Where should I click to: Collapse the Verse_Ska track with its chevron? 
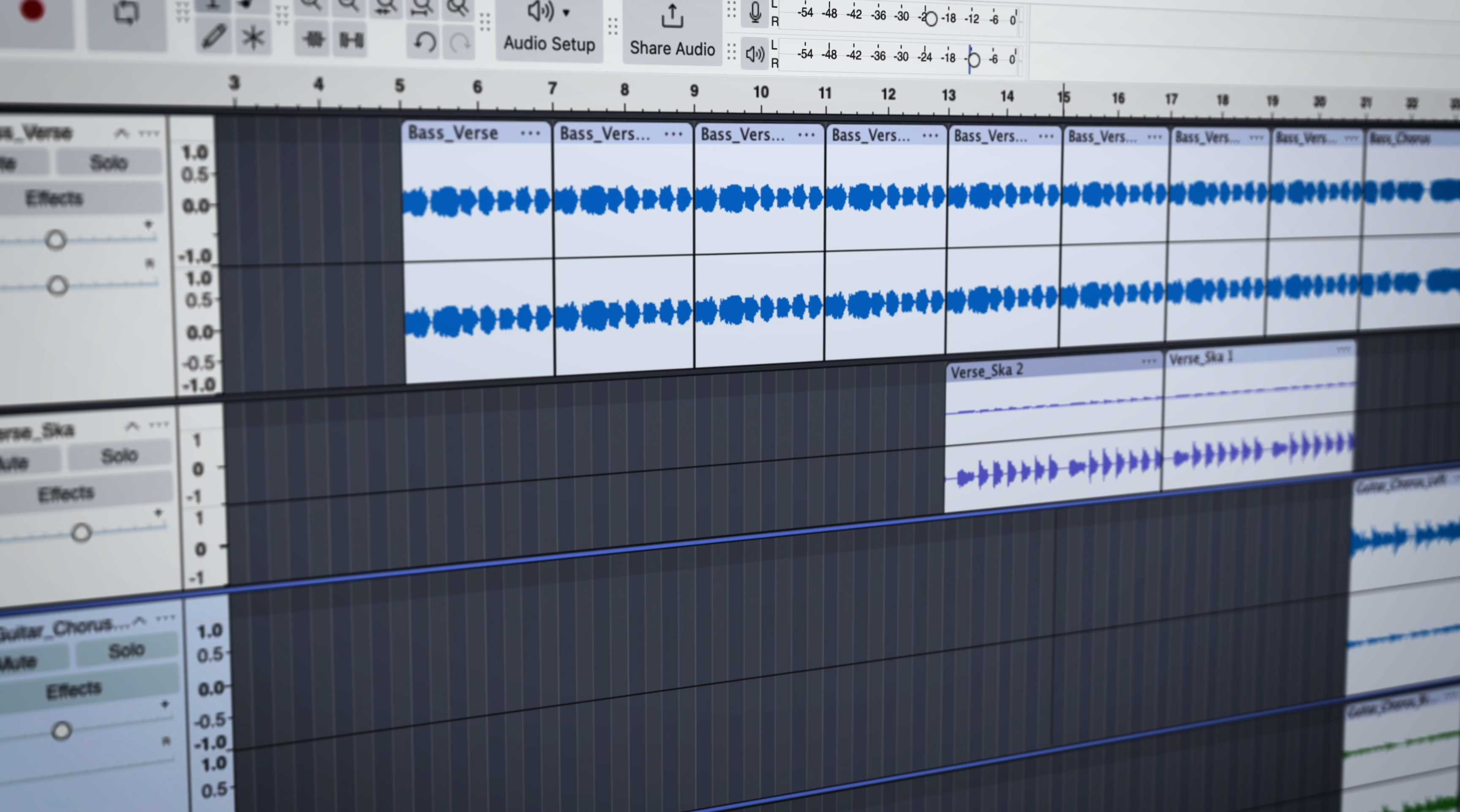pyautogui.click(x=132, y=426)
